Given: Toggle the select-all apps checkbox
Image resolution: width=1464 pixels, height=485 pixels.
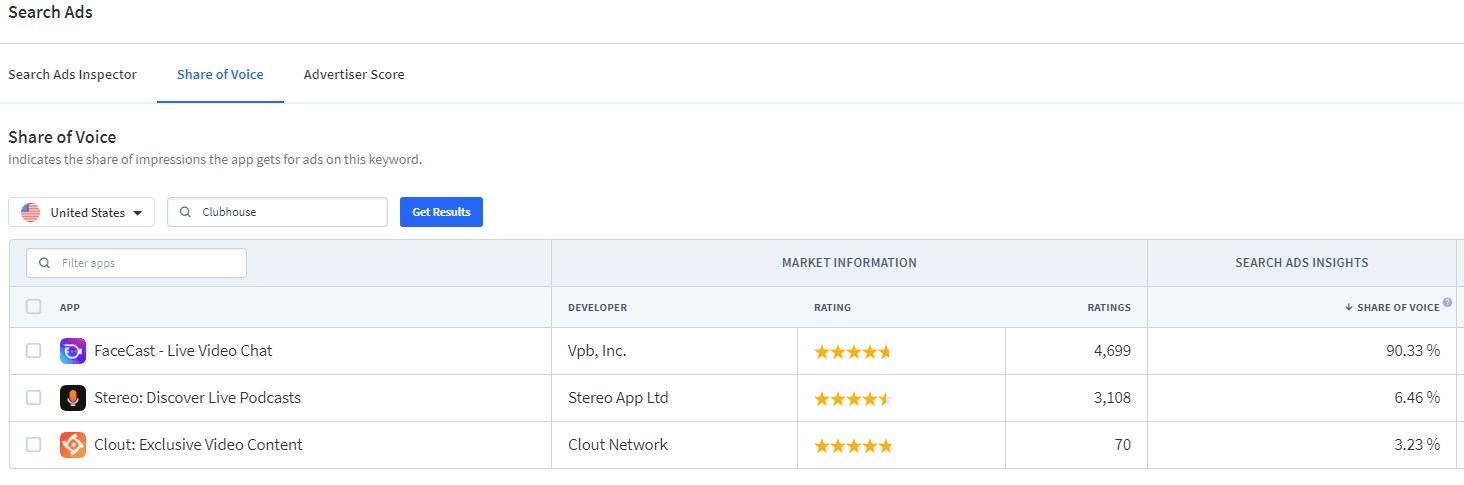Looking at the screenshot, I should coord(34,307).
